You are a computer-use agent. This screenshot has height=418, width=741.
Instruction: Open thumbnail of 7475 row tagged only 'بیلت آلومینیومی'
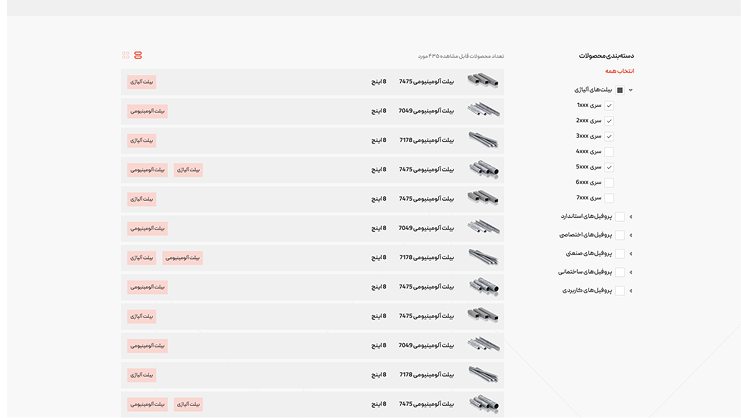pyautogui.click(x=483, y=287)
